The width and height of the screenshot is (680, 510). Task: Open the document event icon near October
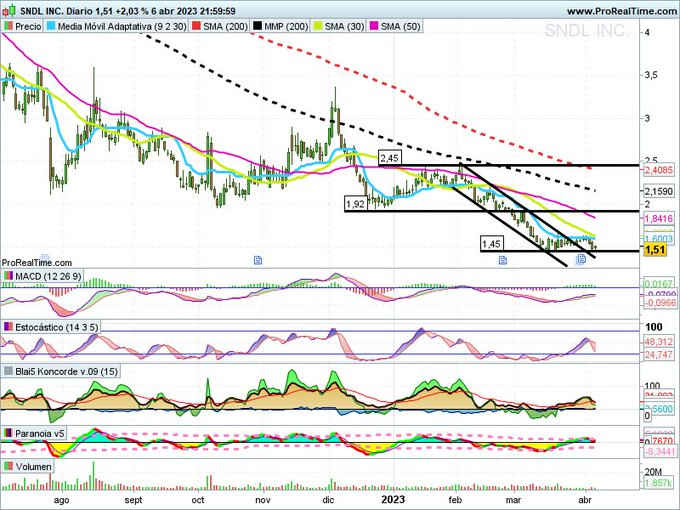point(258,260)
